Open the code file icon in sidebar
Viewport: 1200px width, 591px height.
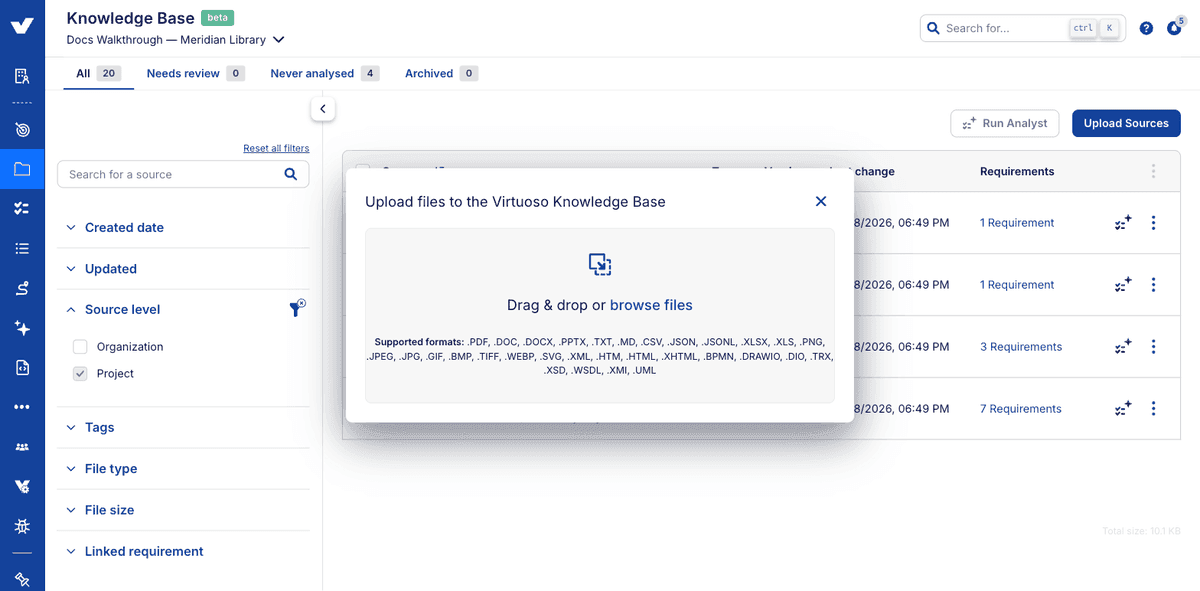coord(22,368)
